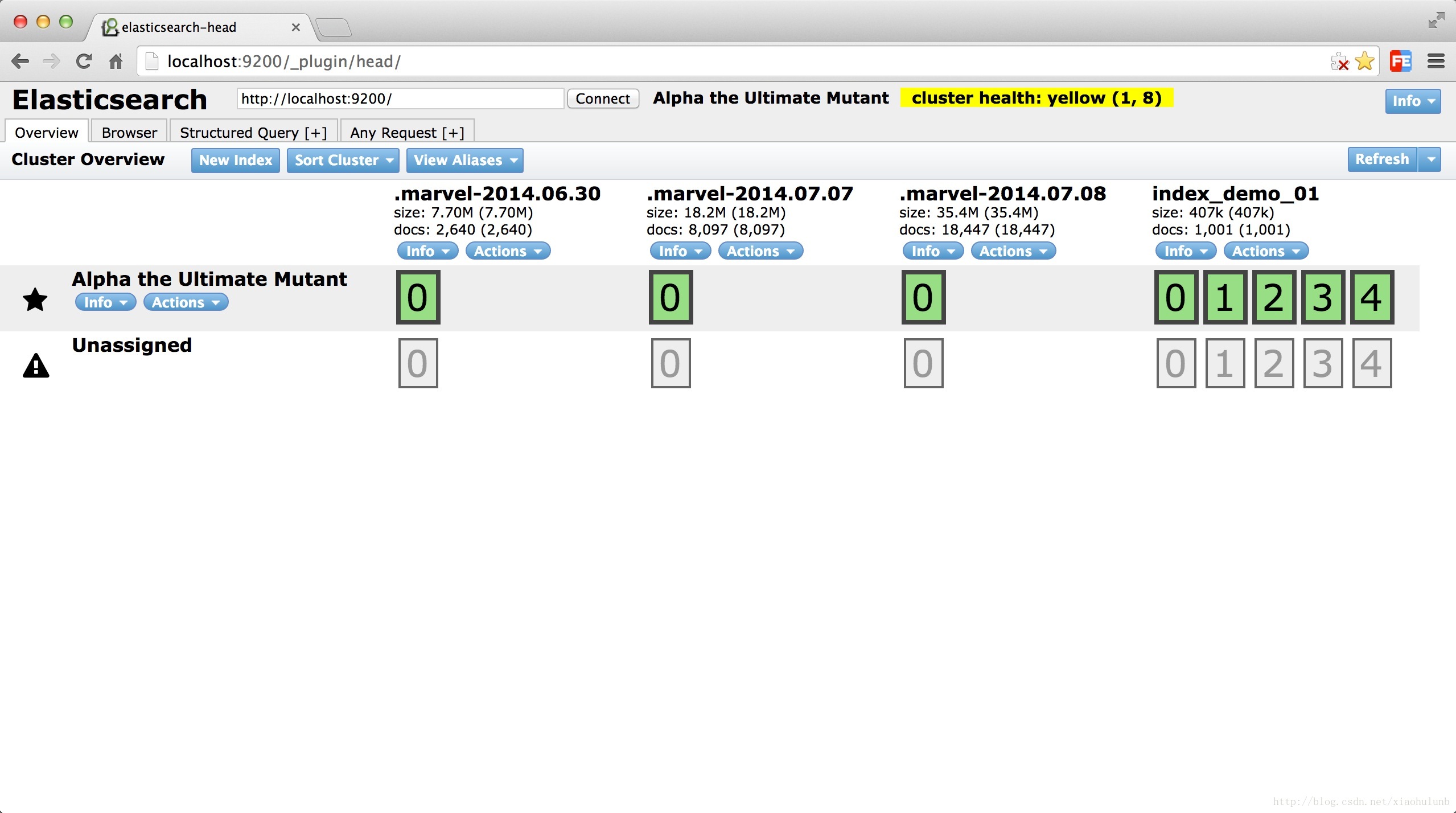
Task: Select assigned shard 4 of index_demo_01
Action: [1372, 297]
